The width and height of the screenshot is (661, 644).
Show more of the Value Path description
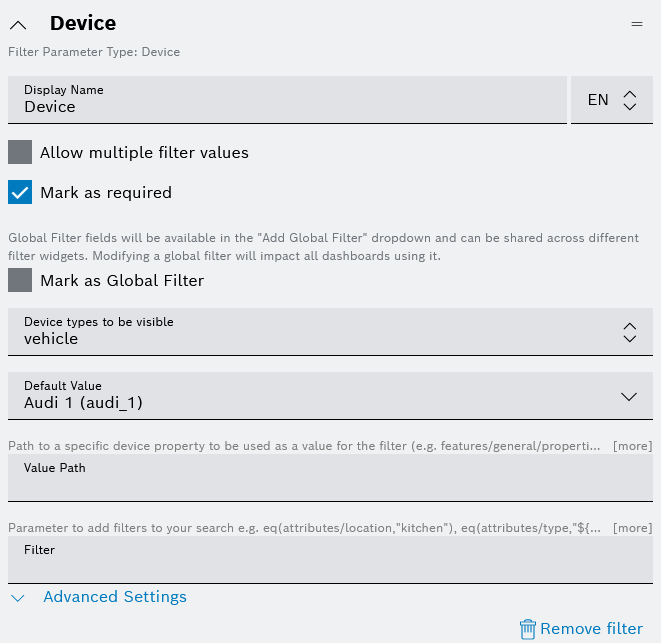click(632, 446)
